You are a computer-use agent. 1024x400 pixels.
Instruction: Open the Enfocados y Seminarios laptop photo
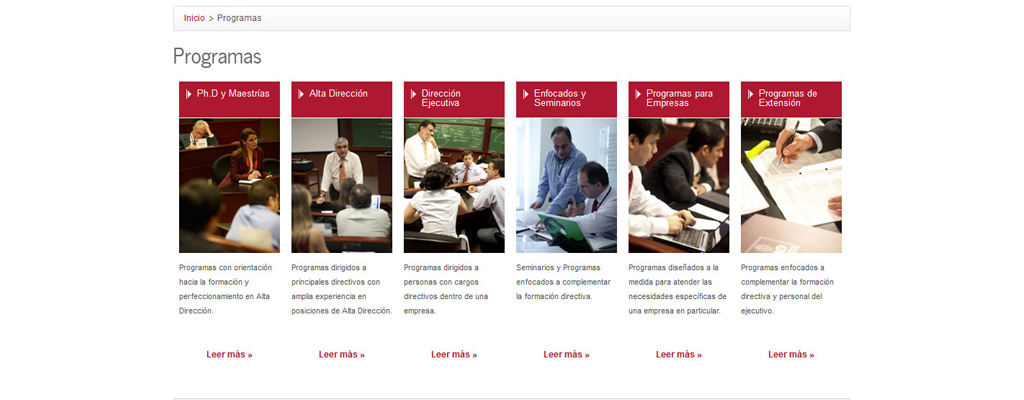pos(566,186)
